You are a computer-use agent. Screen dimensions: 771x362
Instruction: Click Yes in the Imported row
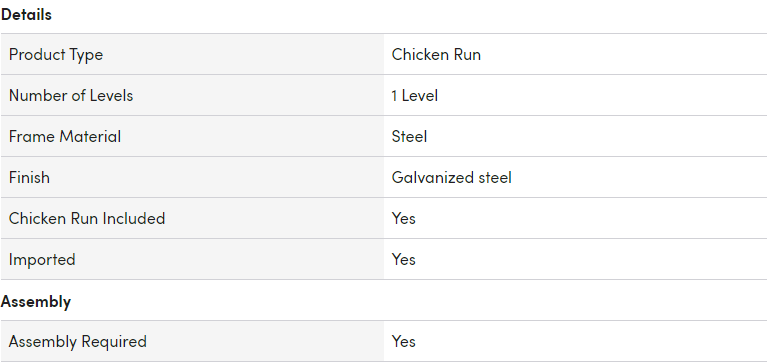404,259
